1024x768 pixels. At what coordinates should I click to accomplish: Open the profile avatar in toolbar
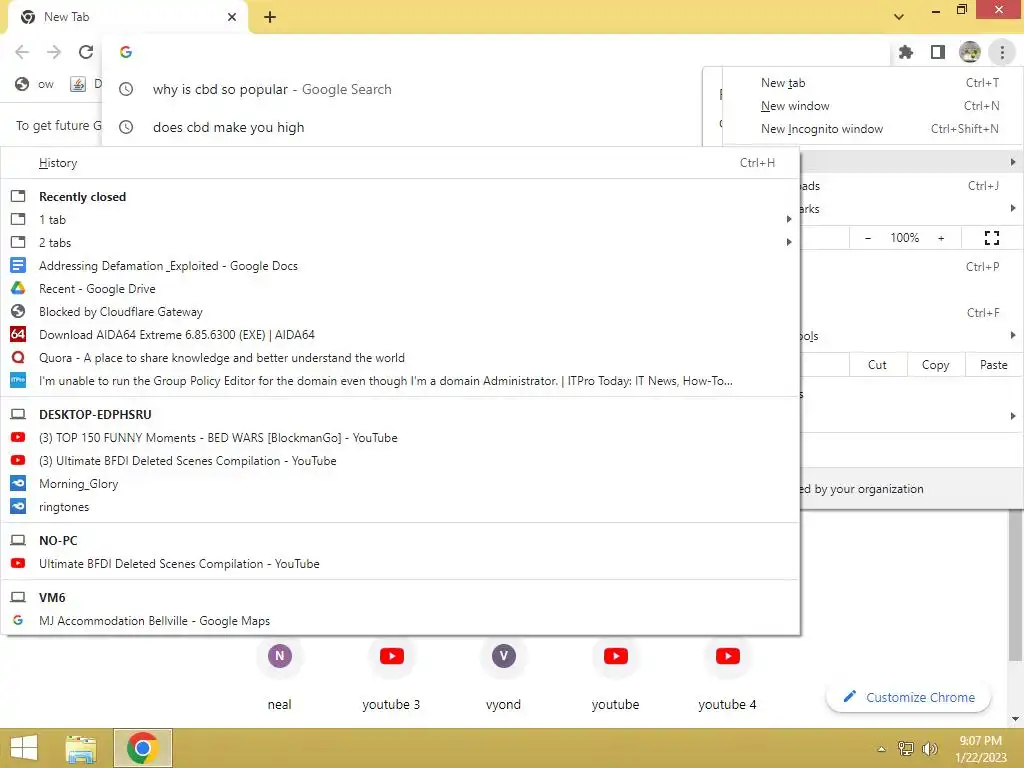click(x=970, y=52)
